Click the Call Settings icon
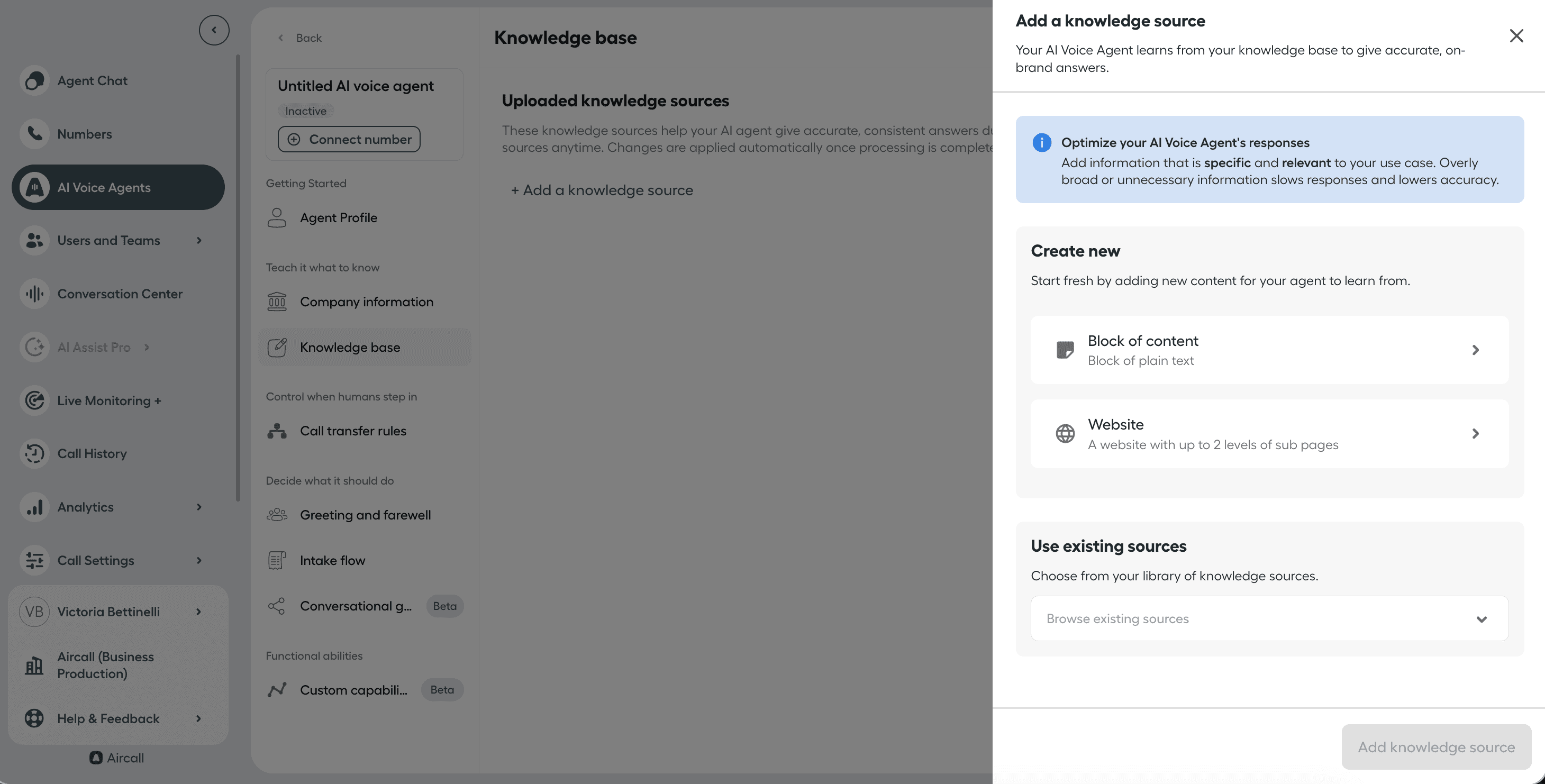Image resolution: width=1545 pixels, height=784 pixels. tap(34, 560)
